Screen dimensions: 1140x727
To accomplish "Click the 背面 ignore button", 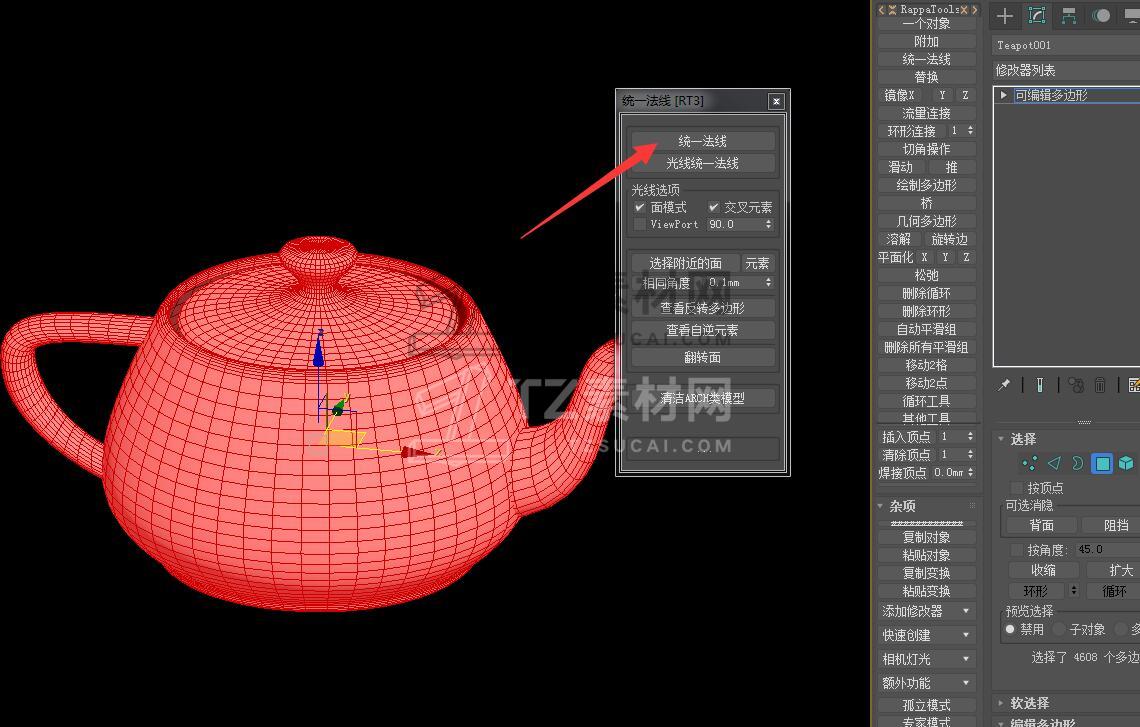I will 1041,525.
